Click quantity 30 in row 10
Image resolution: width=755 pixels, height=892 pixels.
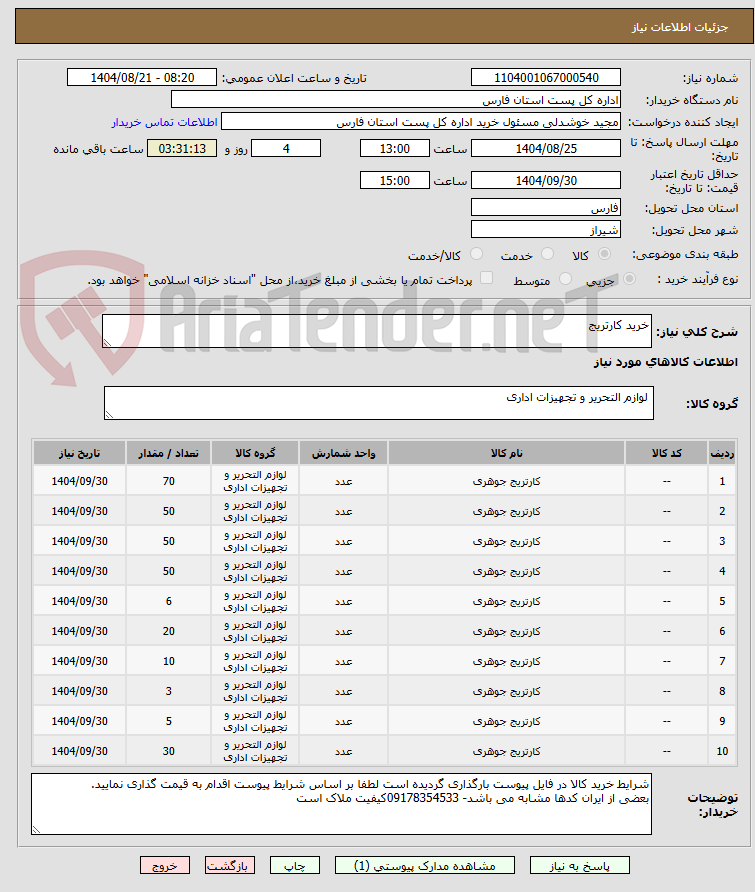coord(168,751)
